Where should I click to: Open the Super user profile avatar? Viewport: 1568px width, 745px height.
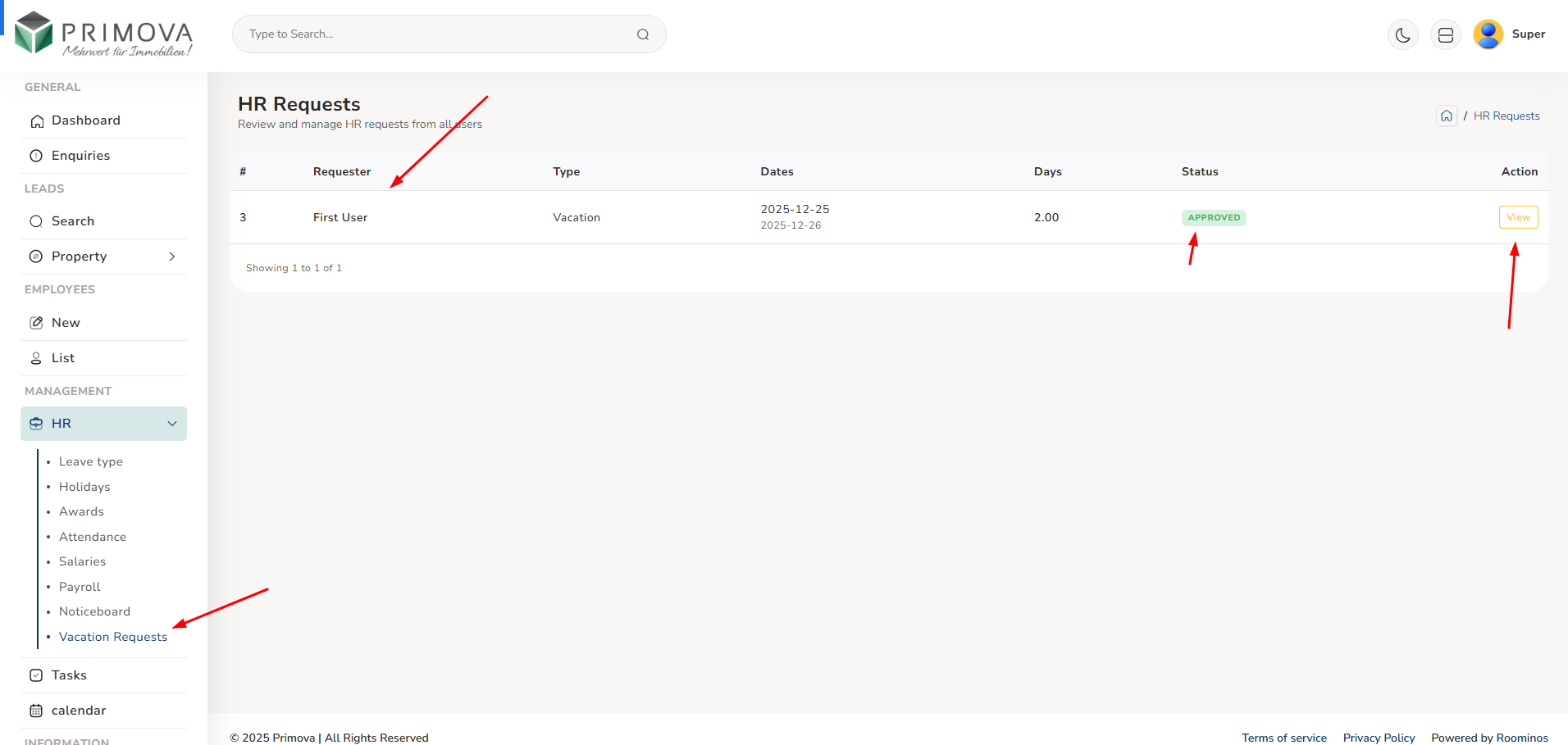pos(1488,34)
